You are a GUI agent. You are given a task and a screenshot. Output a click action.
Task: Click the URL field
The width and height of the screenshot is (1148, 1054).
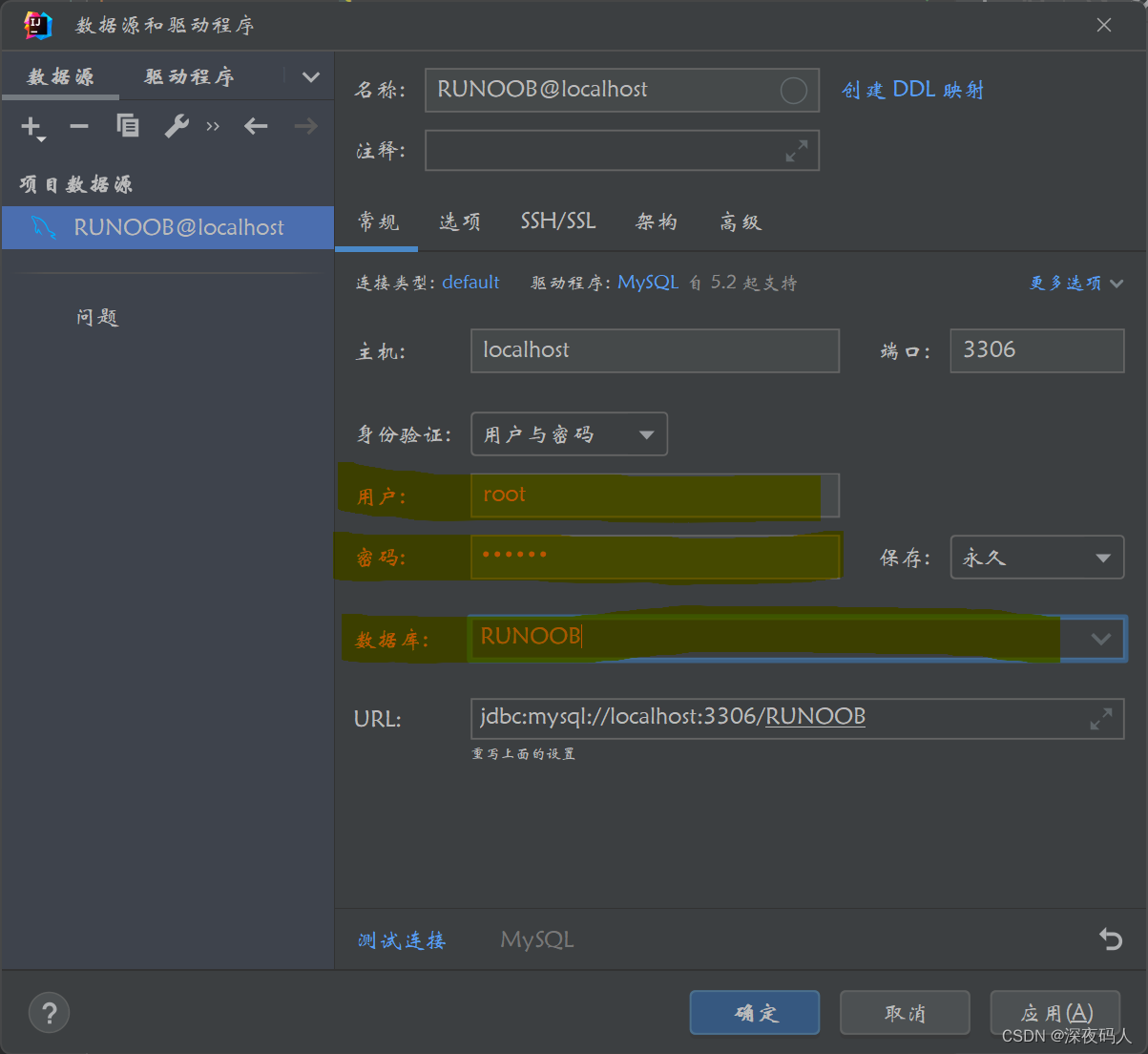pos(797,719)
